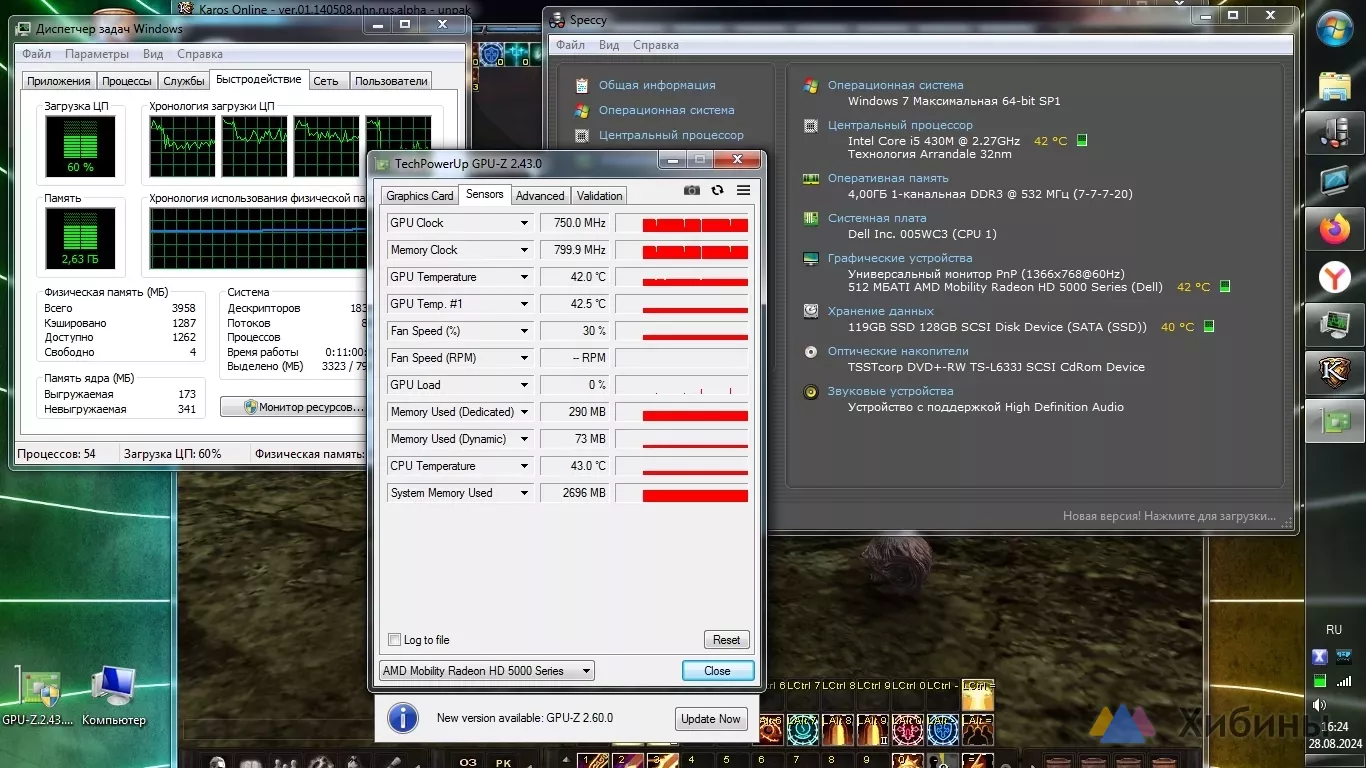1366x768 pixels.
Task: Click the Центральный процессор sidebar icon in Speccy
Action: [x=582, y=136]
